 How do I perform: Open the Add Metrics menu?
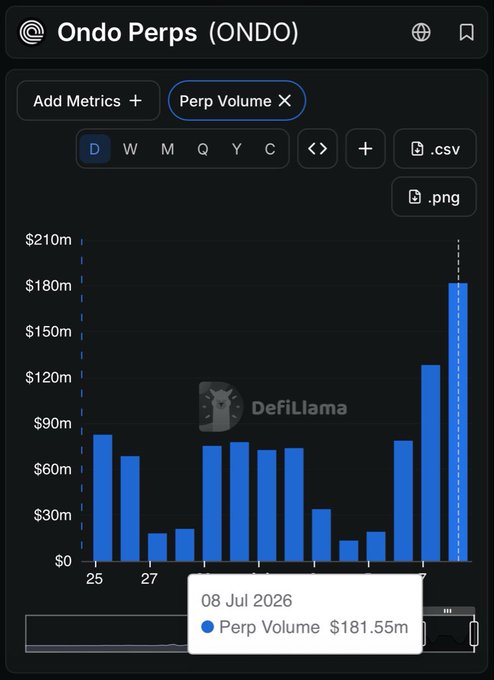[88, 101]
